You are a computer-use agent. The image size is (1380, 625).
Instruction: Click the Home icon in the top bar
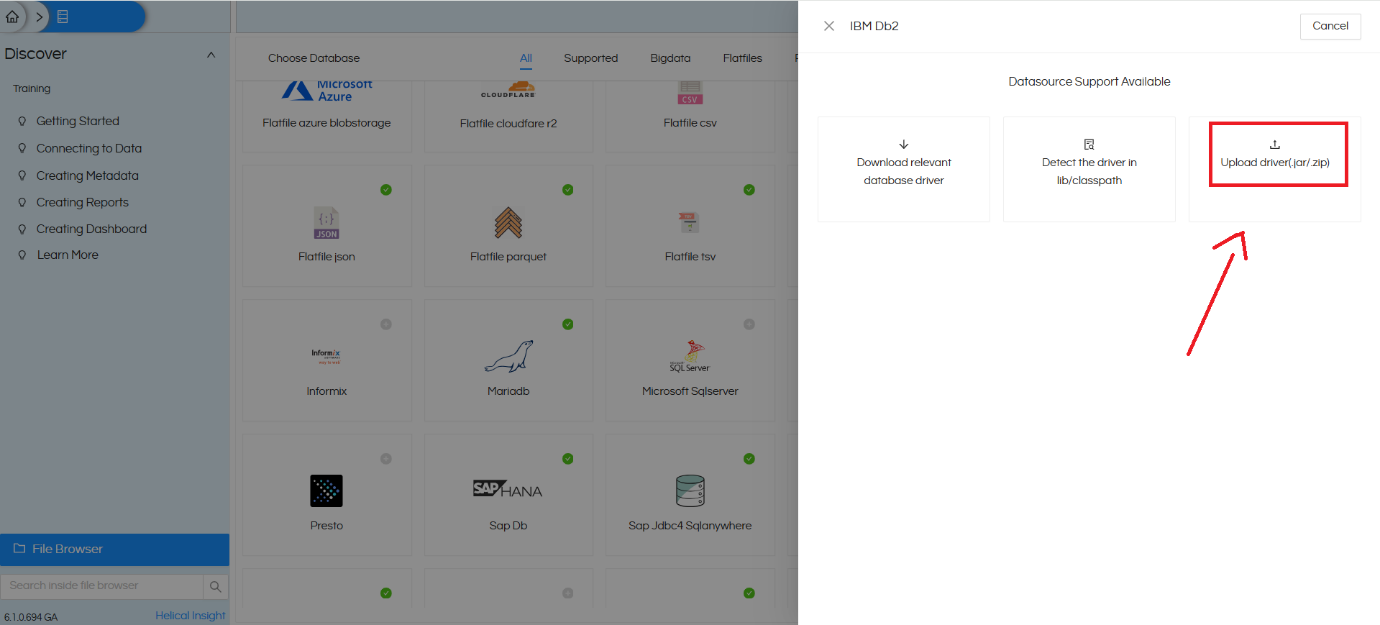tap(12, 16)
